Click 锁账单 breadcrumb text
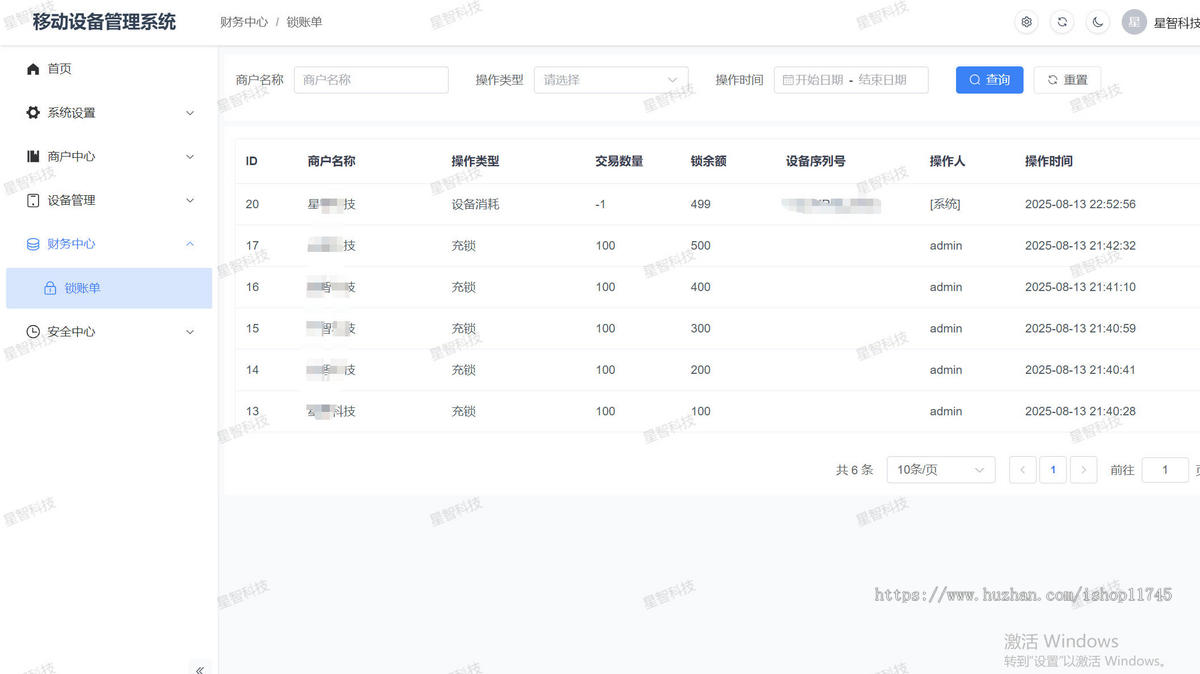Image resolution: width=1200 pixels, height=674 pixels. 304,22
